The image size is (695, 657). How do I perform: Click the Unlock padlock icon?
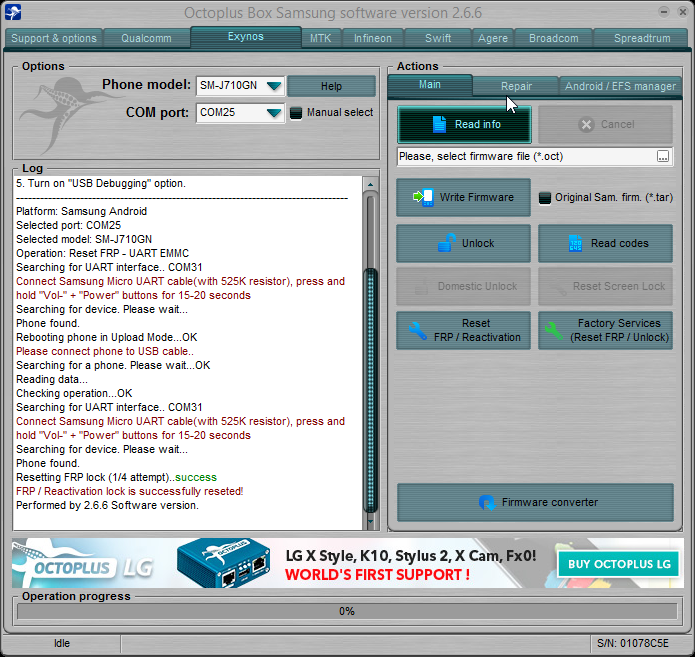[446, 242]
